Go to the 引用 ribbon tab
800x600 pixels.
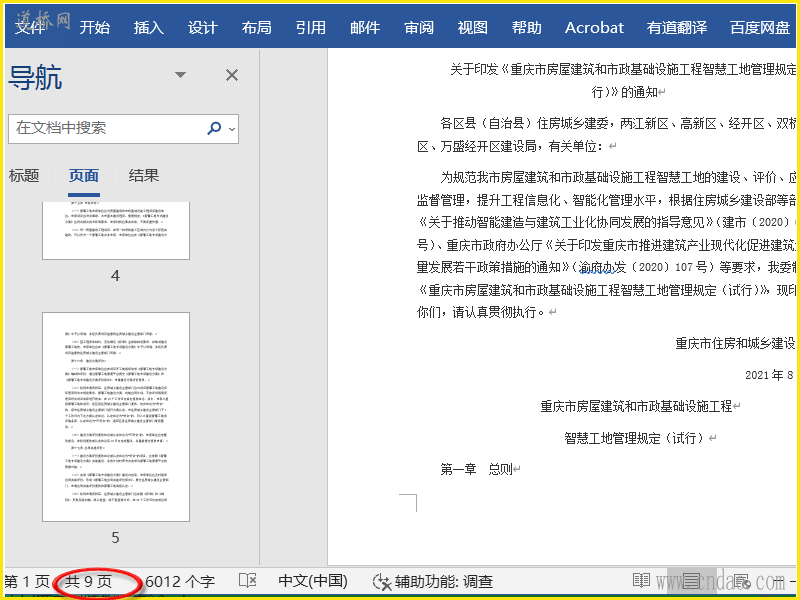click(x=311, y=28)
